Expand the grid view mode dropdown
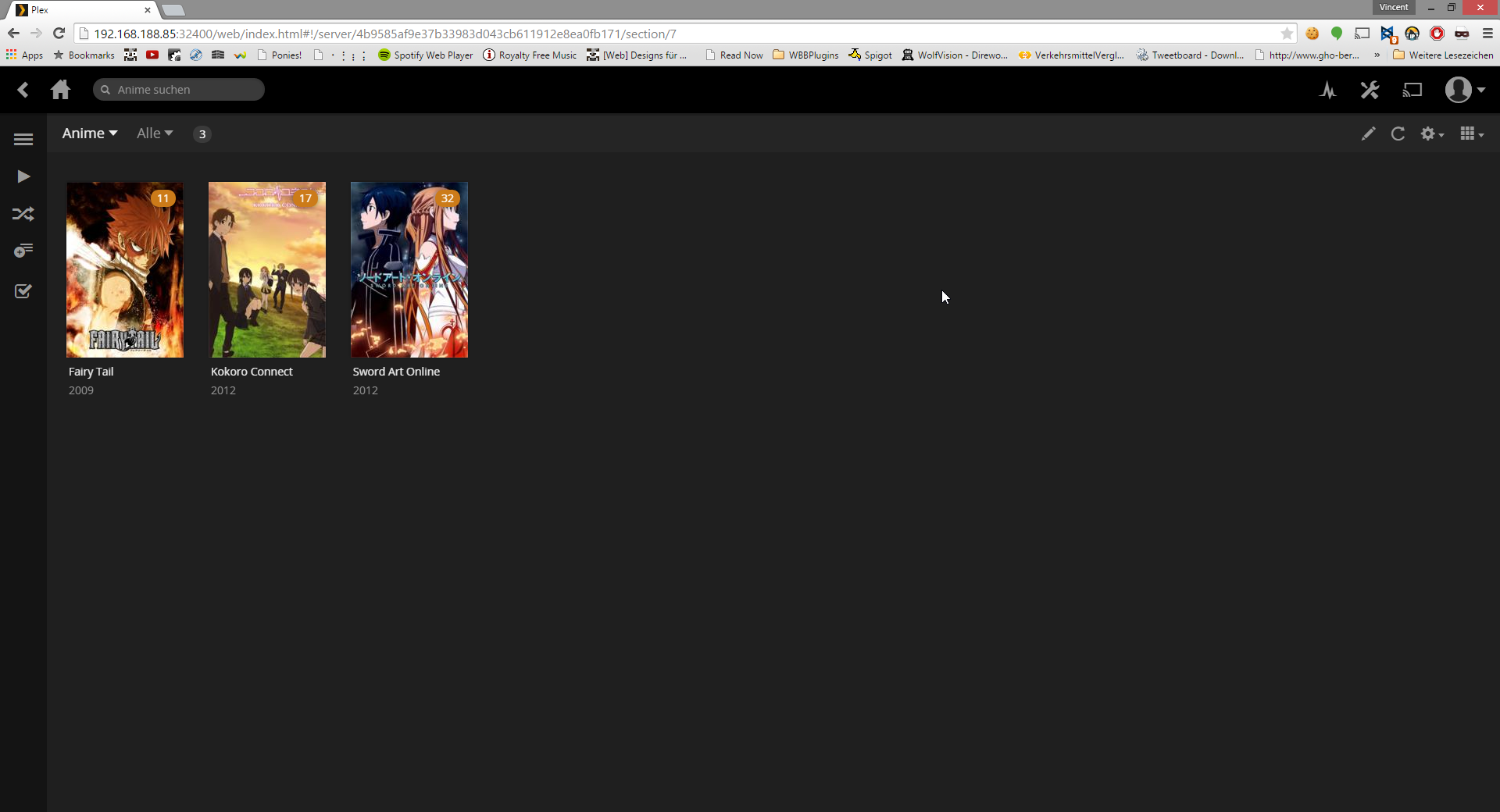The height and width of the screenshot is (812, 1500). pyautogui.click(x=1471, y=134)
